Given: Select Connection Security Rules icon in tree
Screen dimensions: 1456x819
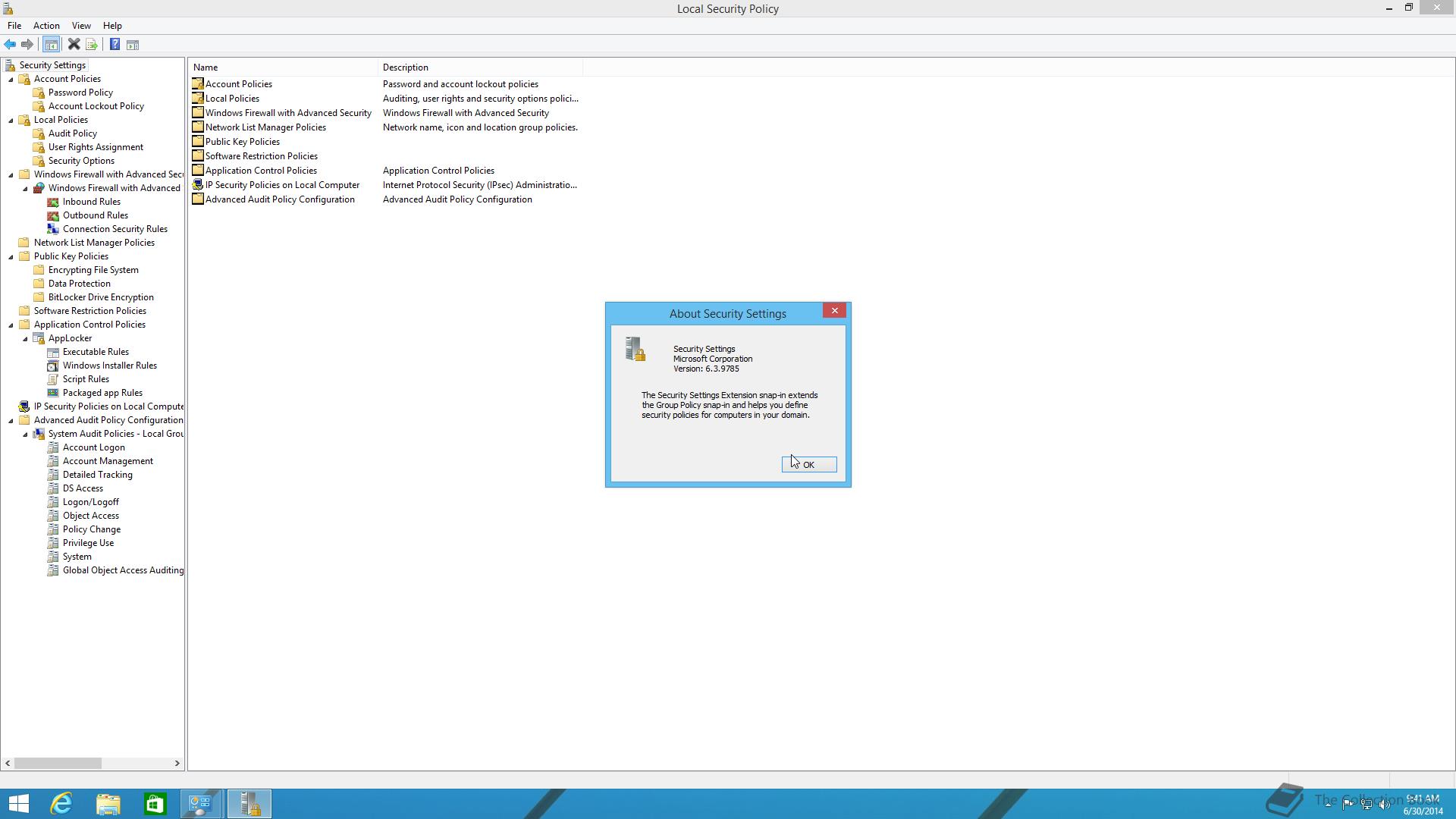Looking at the screenshot, I should [53, 229].
